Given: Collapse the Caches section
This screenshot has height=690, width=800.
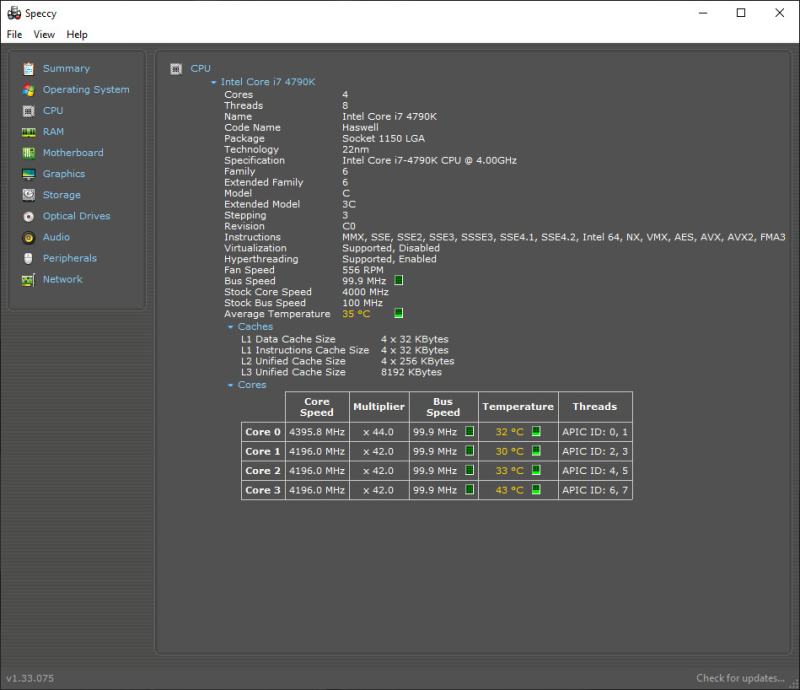Looking at the screenshot, I should click(230, 327).
